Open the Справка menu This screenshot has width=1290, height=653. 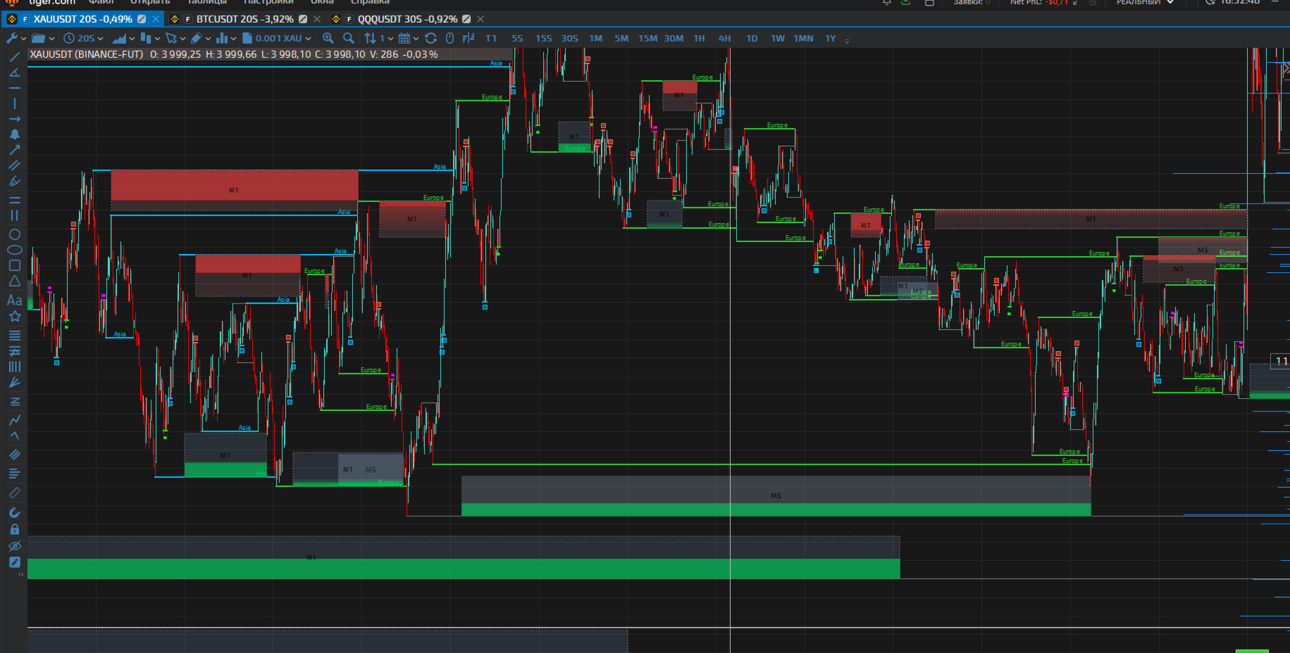point(369,3)
